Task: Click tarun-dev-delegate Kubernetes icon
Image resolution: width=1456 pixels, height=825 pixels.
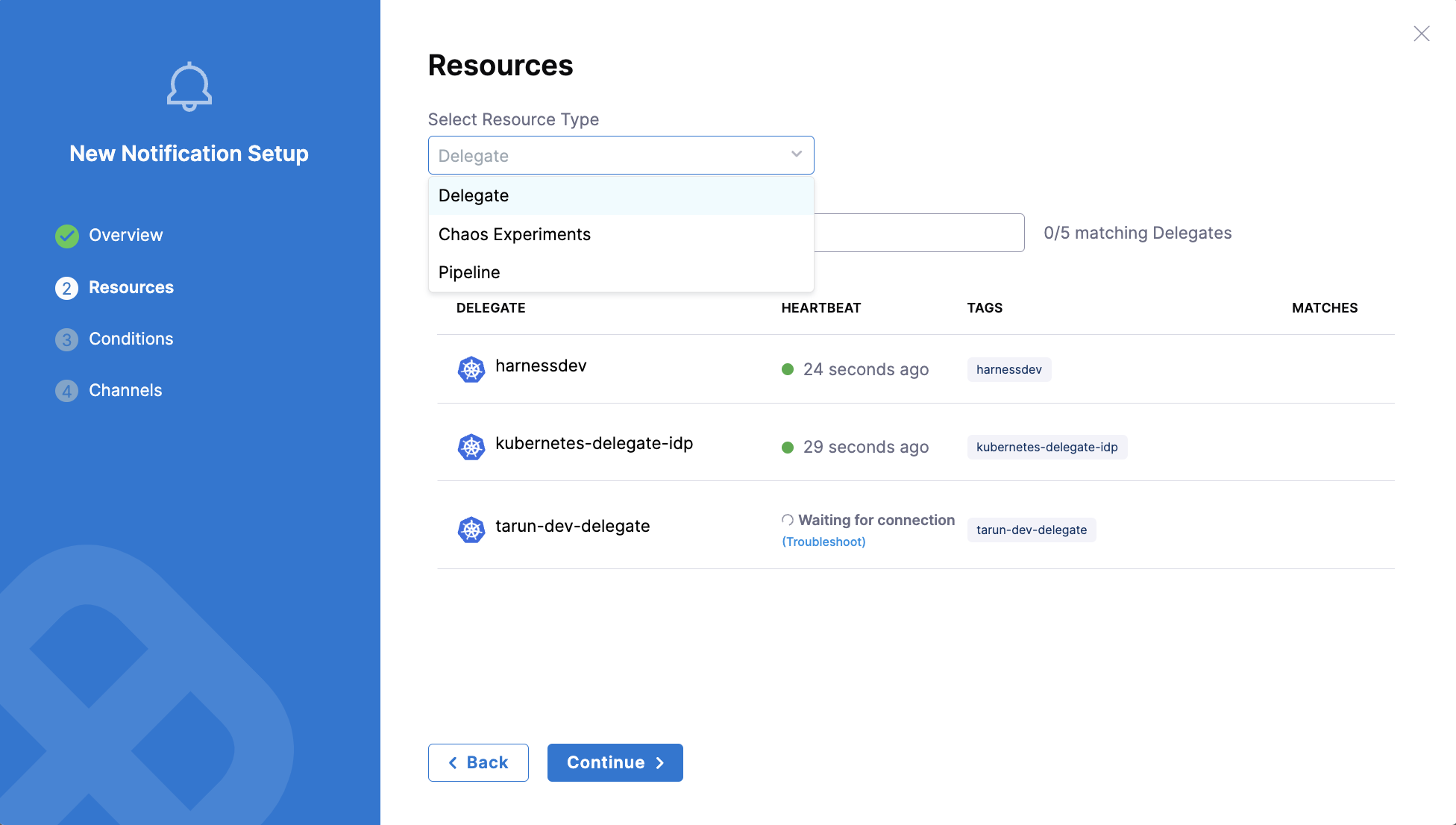Action: 471,530
